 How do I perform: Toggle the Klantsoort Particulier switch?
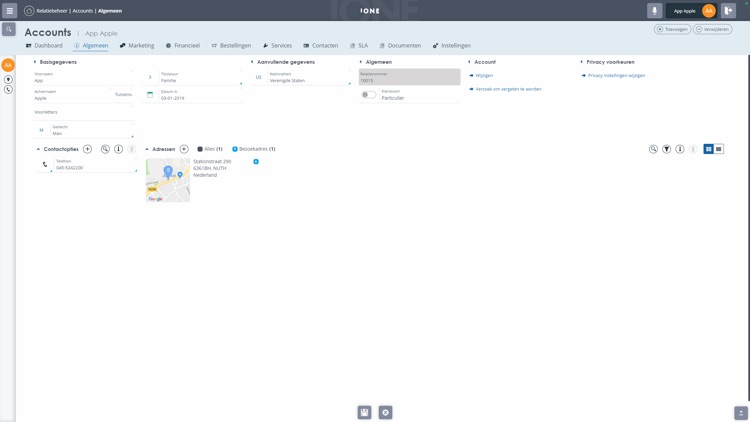(368, 95)
